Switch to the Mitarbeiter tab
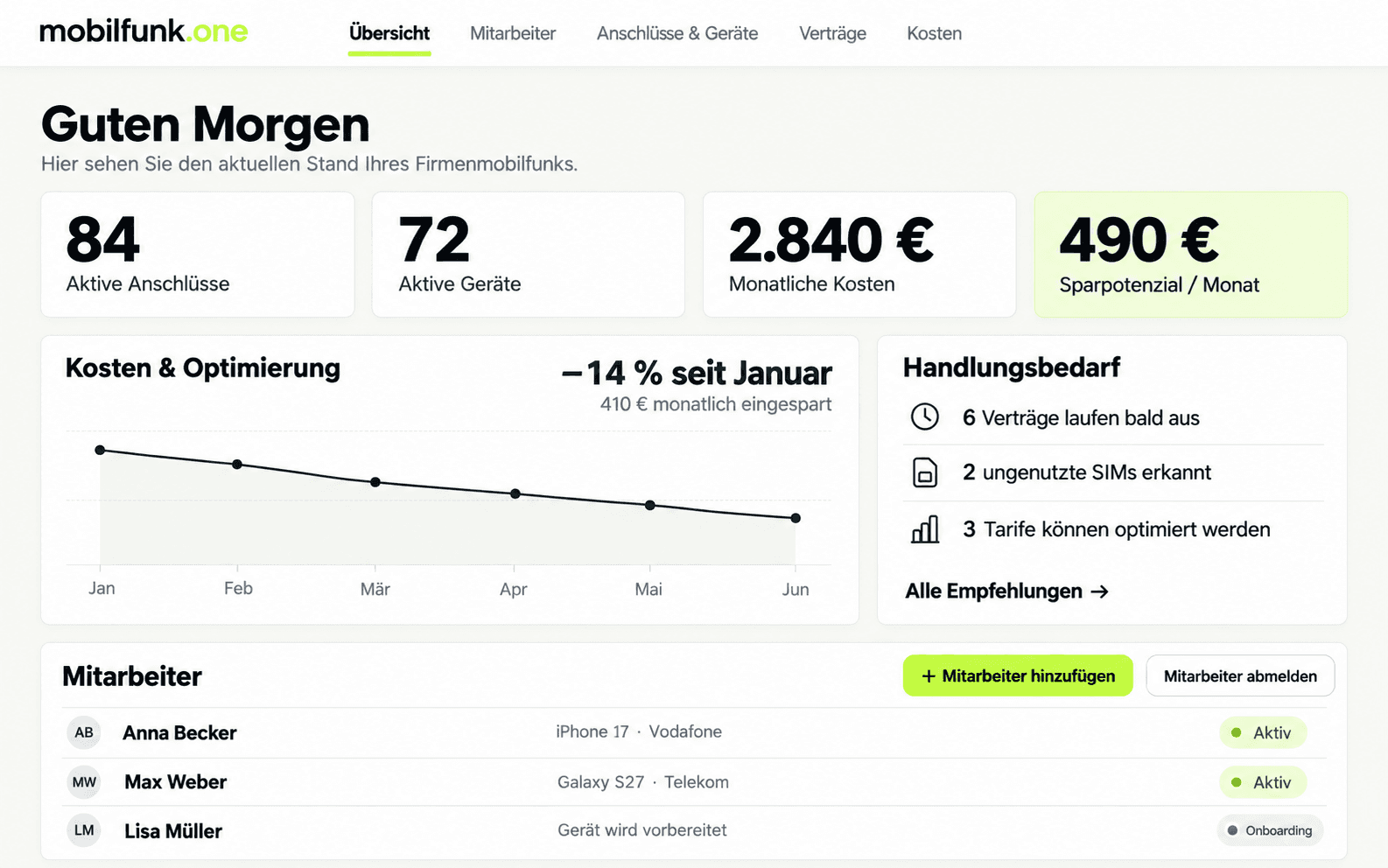This screenshot has width=1388, height=868. point(513,33)
